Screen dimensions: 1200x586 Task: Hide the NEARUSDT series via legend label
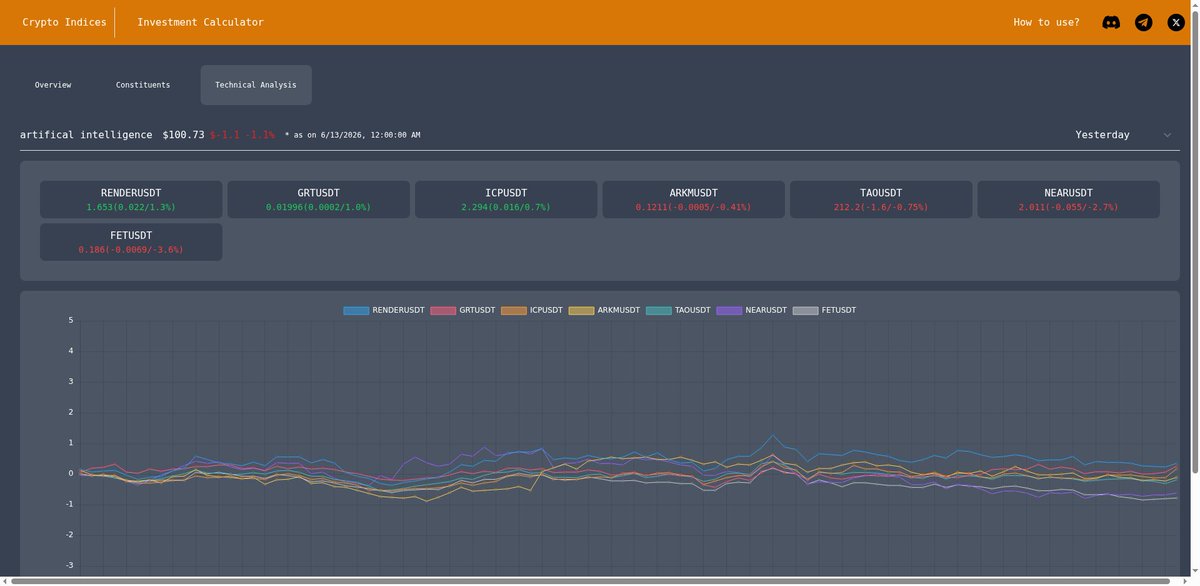click(766, 311)
